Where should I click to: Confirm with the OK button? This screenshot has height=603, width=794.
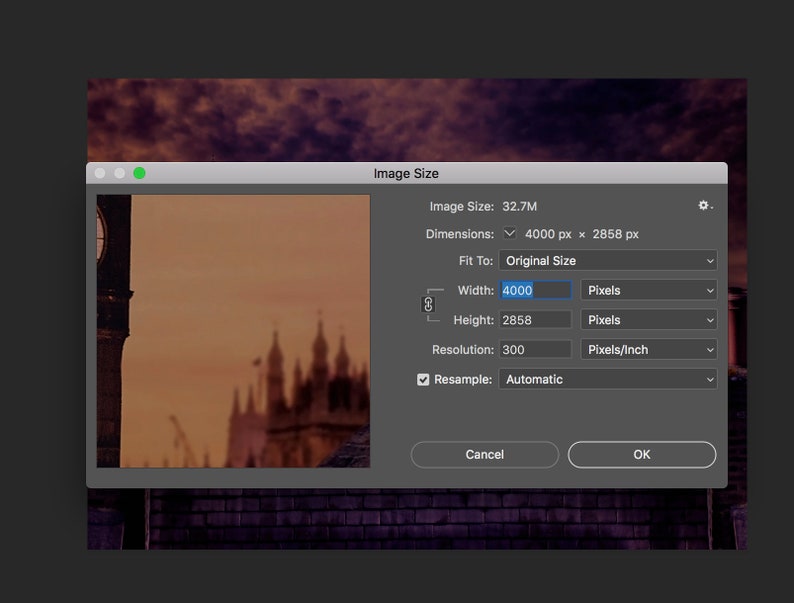[x=642, y=455]
